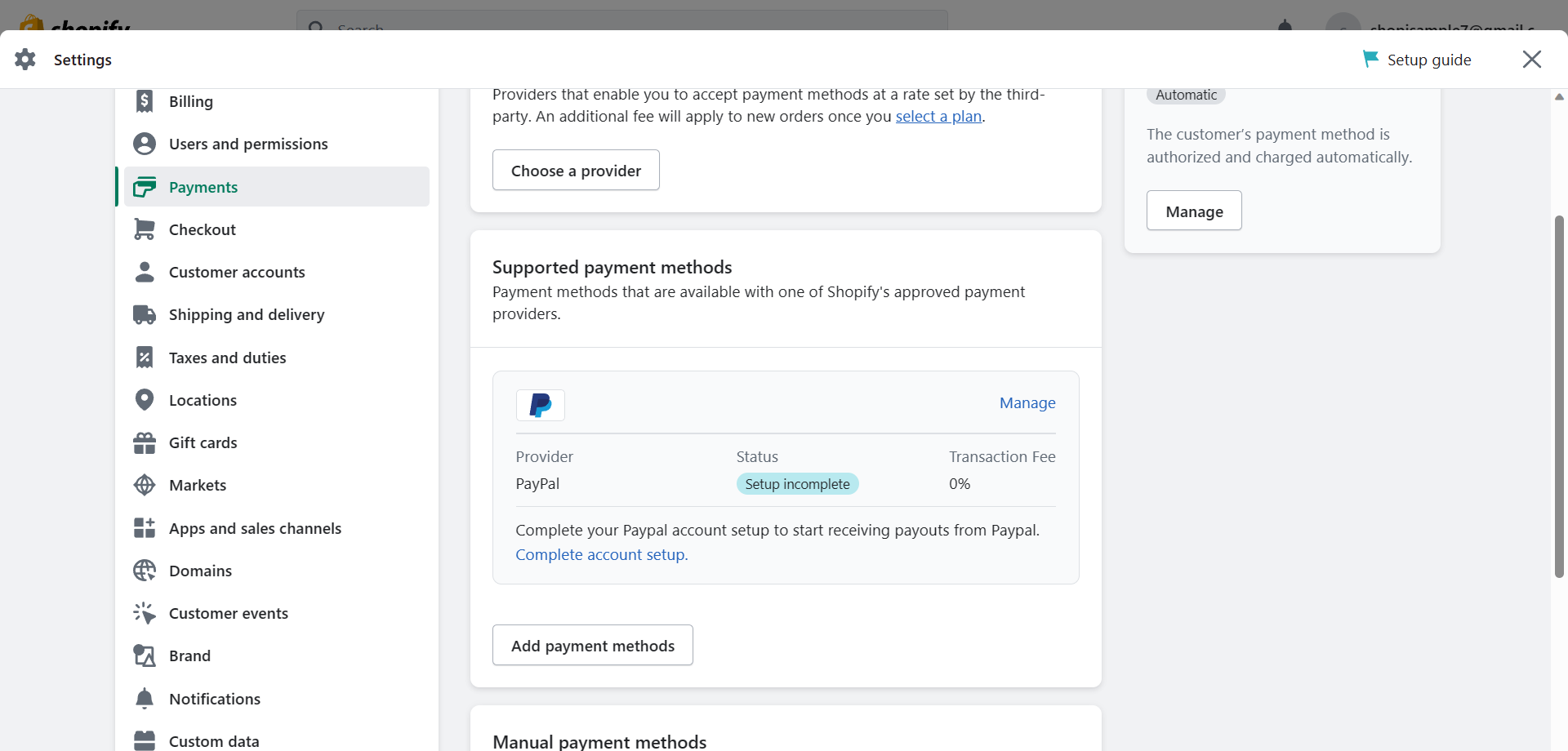This screenshot has width=1568, height=751.
Task: Click the Billing dollar receipt icon
Action: click(145, 101)
